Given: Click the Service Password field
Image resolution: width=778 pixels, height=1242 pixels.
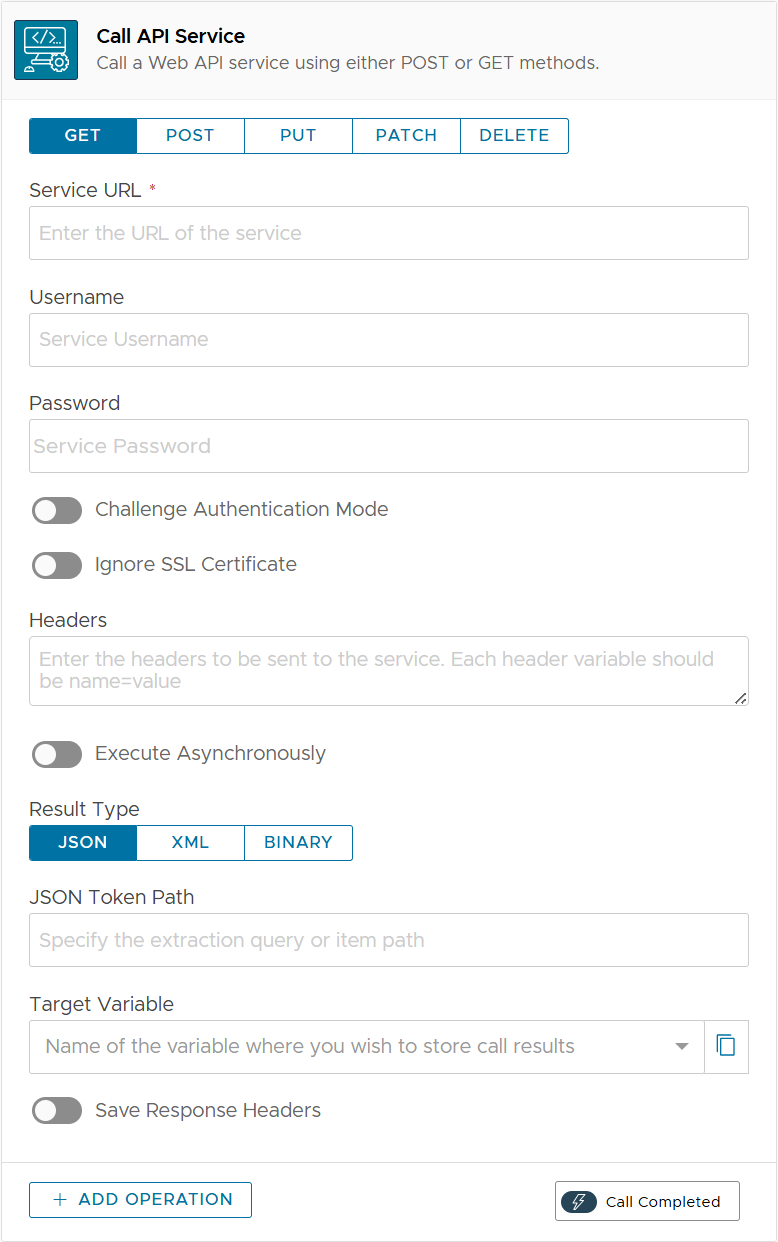Looking at the screenshot, I should (388, 446).
